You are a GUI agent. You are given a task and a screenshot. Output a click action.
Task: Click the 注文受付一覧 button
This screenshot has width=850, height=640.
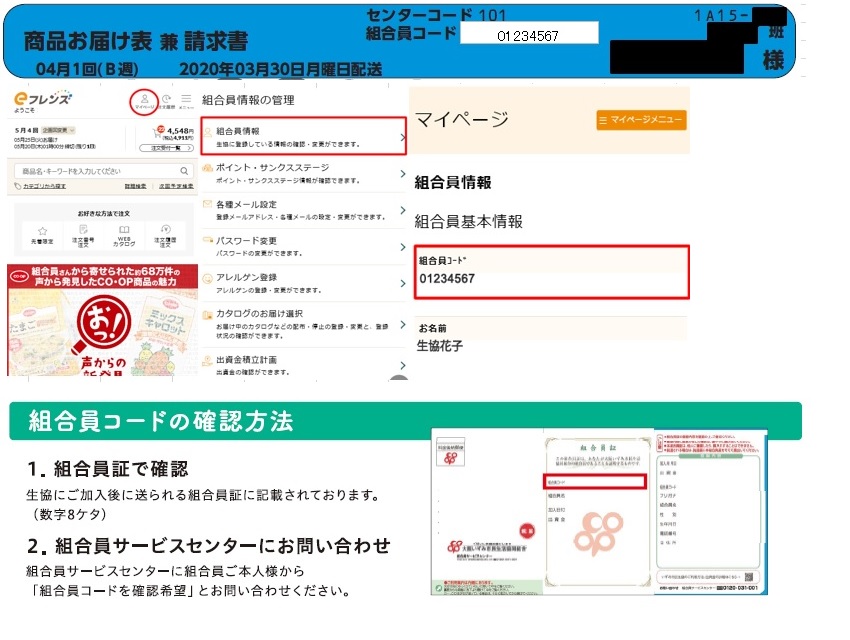168,146
